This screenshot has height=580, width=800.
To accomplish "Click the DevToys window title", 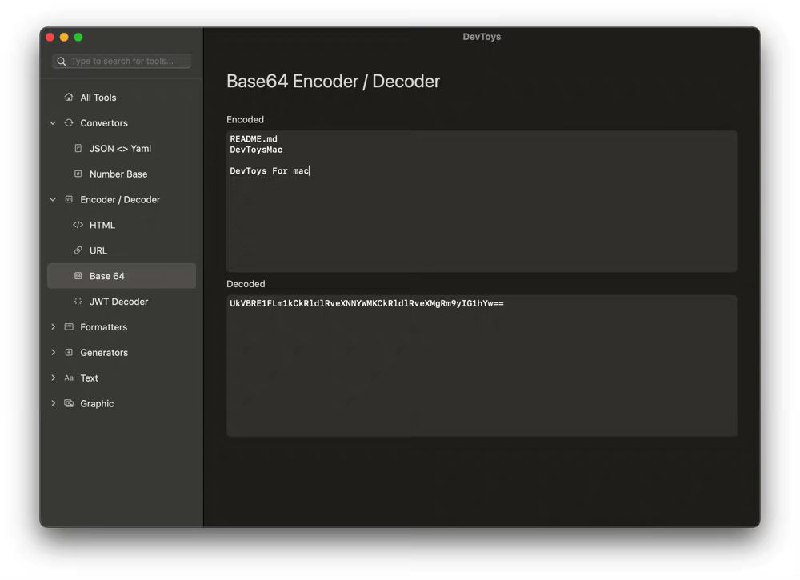I will click(482, 37).
